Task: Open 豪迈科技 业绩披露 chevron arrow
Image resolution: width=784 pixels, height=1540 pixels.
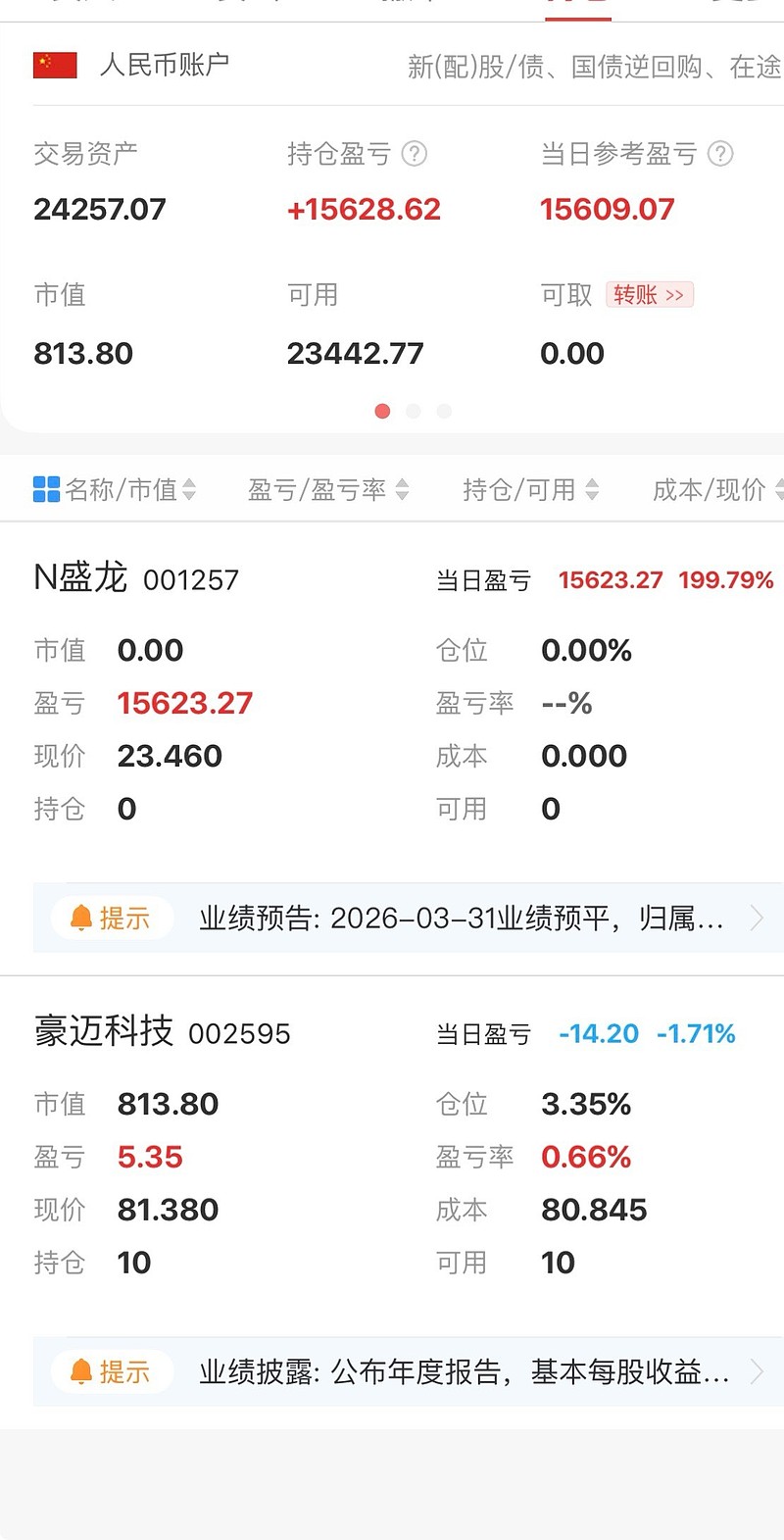Action: [x=757, y=1371]
